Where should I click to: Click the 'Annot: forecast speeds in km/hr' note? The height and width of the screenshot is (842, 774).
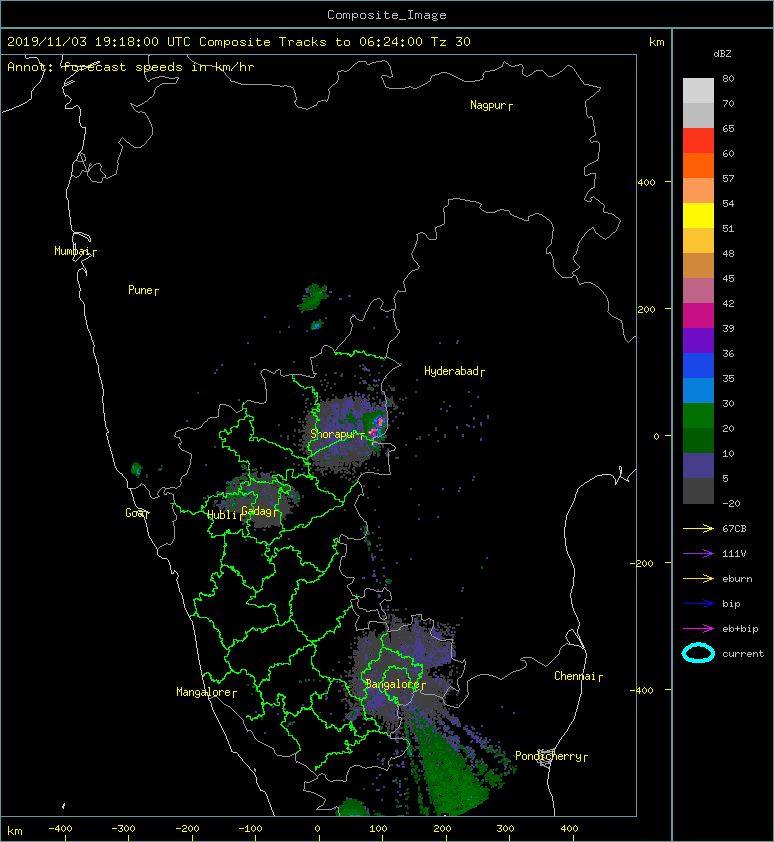131,67
